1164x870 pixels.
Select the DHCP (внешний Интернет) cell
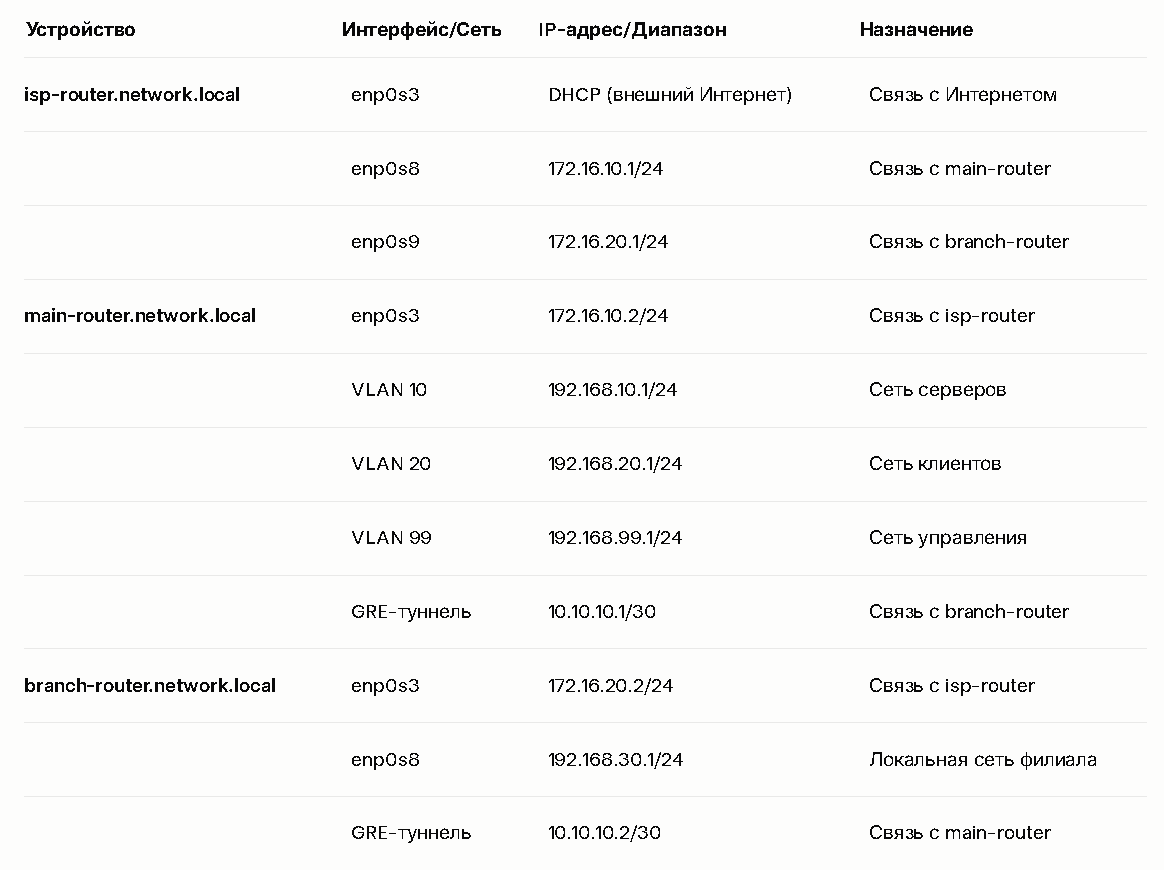coord(670,95)
